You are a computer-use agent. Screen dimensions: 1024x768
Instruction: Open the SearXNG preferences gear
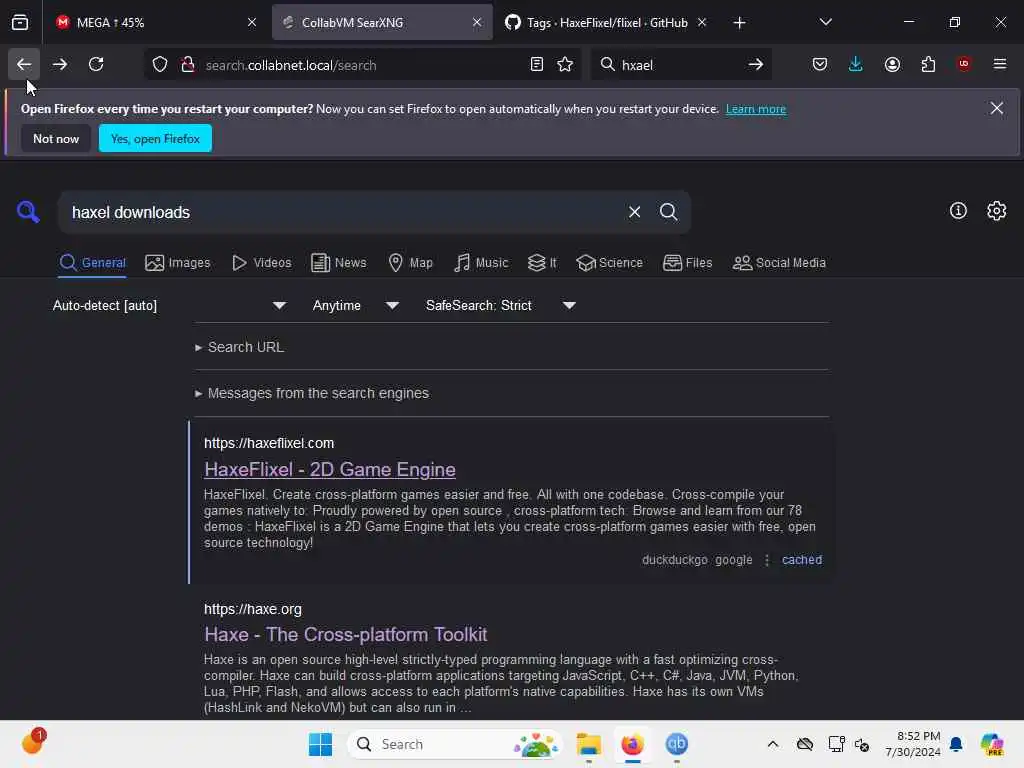(x=997, y=210)
